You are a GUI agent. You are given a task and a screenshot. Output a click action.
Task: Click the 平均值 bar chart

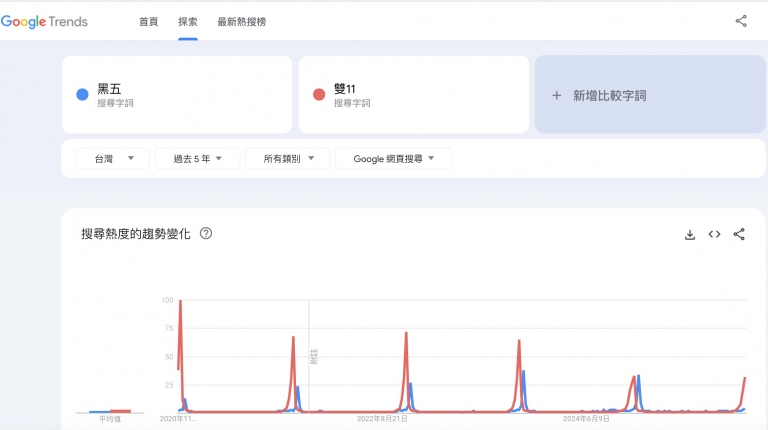(110, 410)
